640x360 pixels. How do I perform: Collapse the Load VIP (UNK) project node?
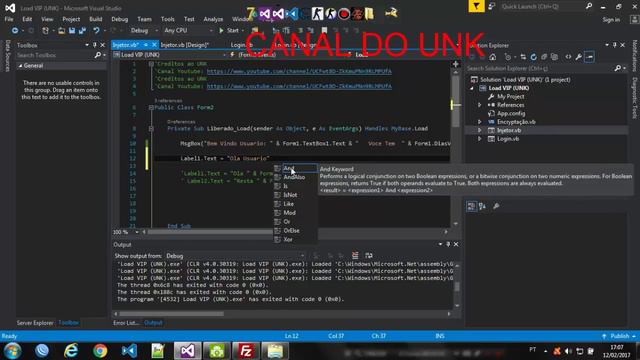tap(472, 88)
